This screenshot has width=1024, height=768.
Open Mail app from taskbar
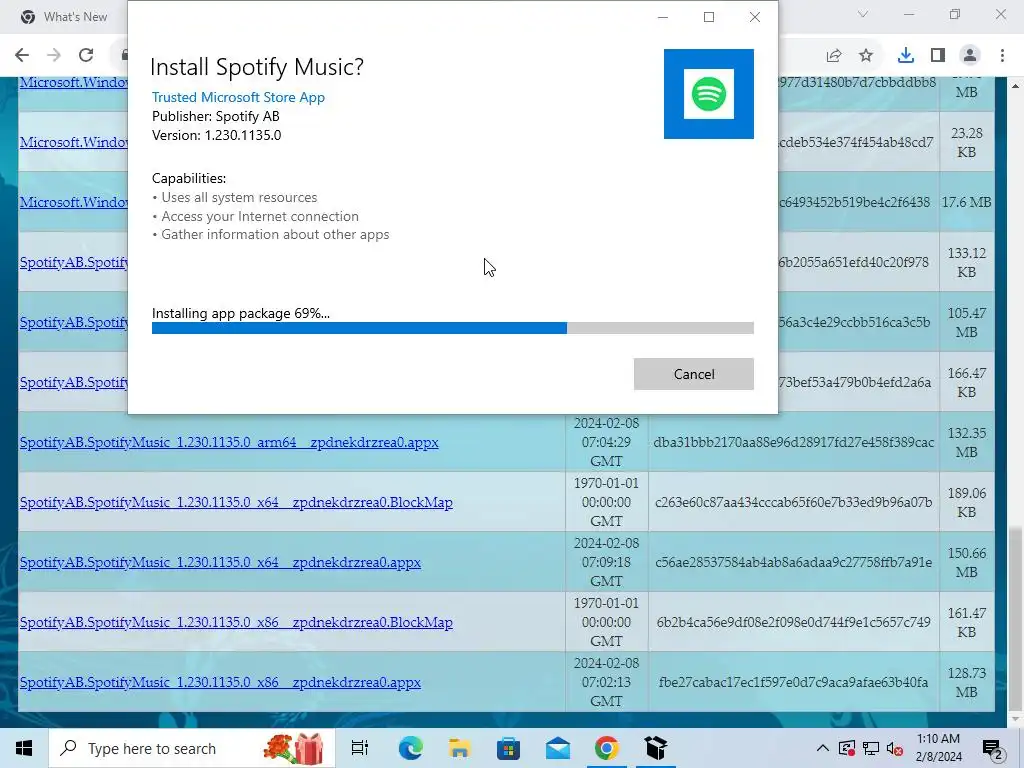[x=558, y=748]
